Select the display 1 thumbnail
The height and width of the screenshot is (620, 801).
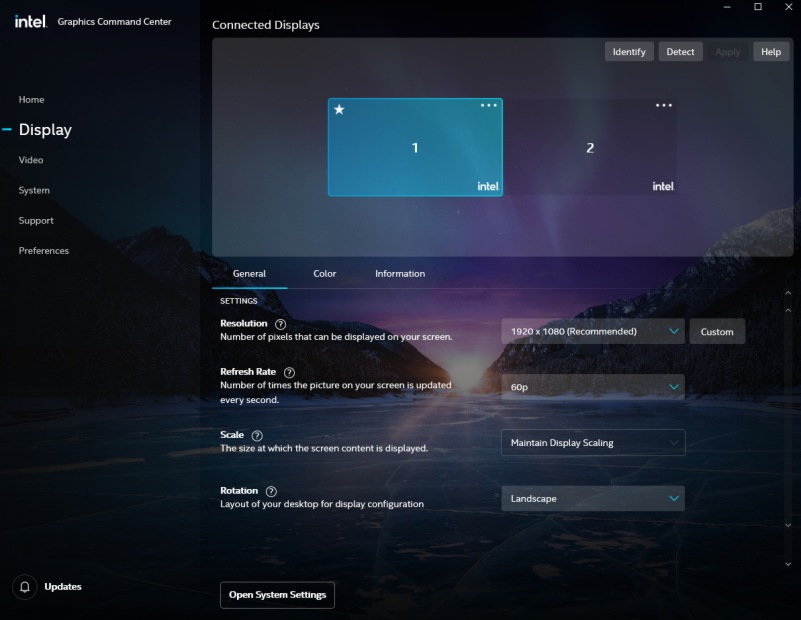(x=415, y=147)
